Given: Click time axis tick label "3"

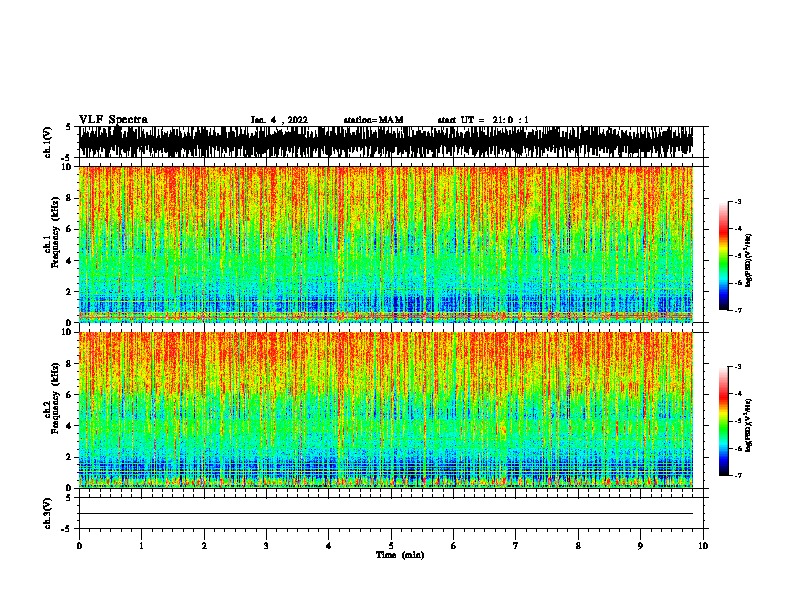Looking at the screenshot, I should 266,545.
